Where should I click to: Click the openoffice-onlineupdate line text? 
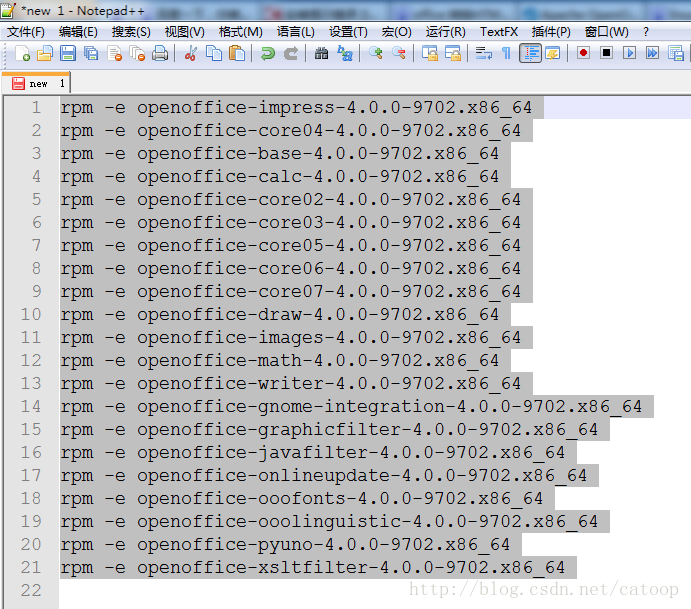pyautogui.click(x=323, y=475)
